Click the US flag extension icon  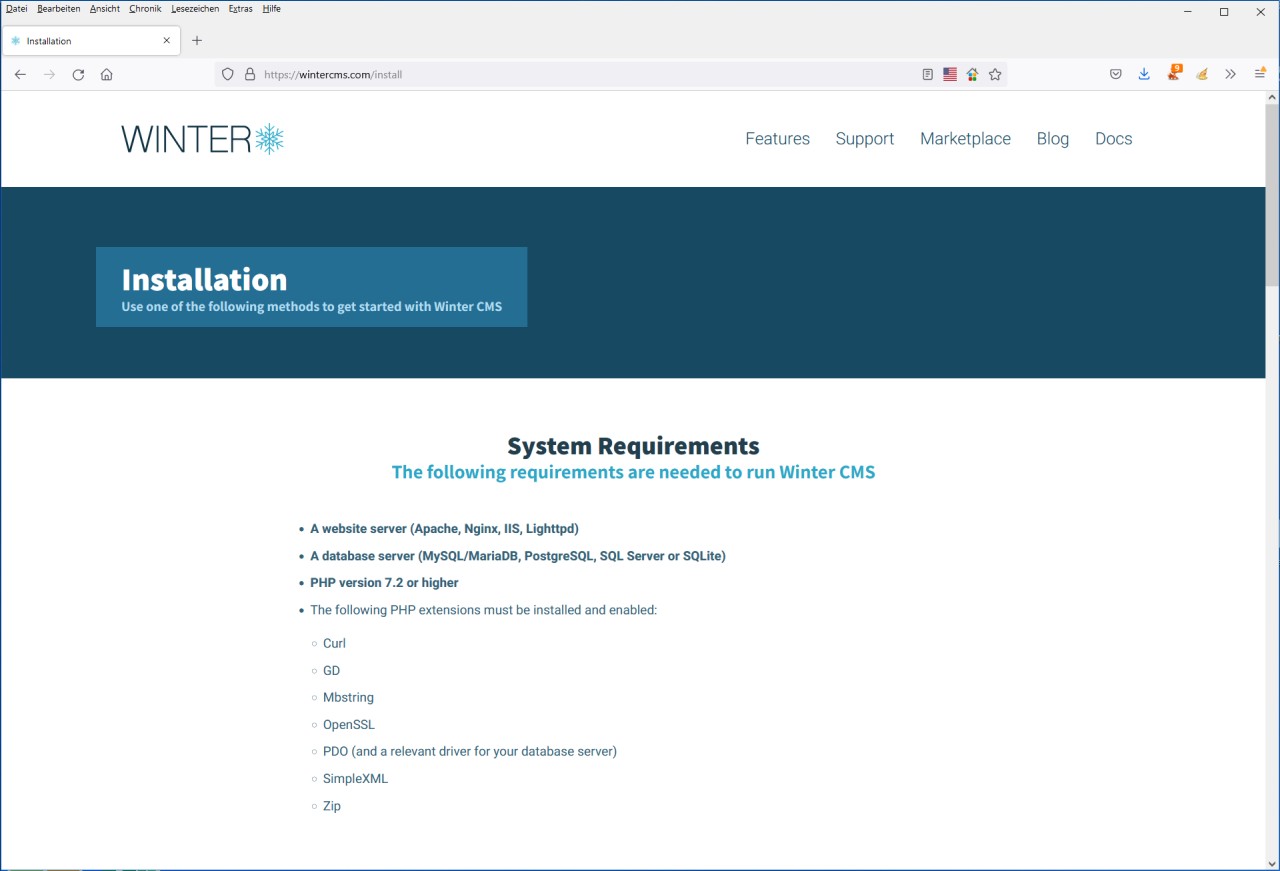click(950, 74)
